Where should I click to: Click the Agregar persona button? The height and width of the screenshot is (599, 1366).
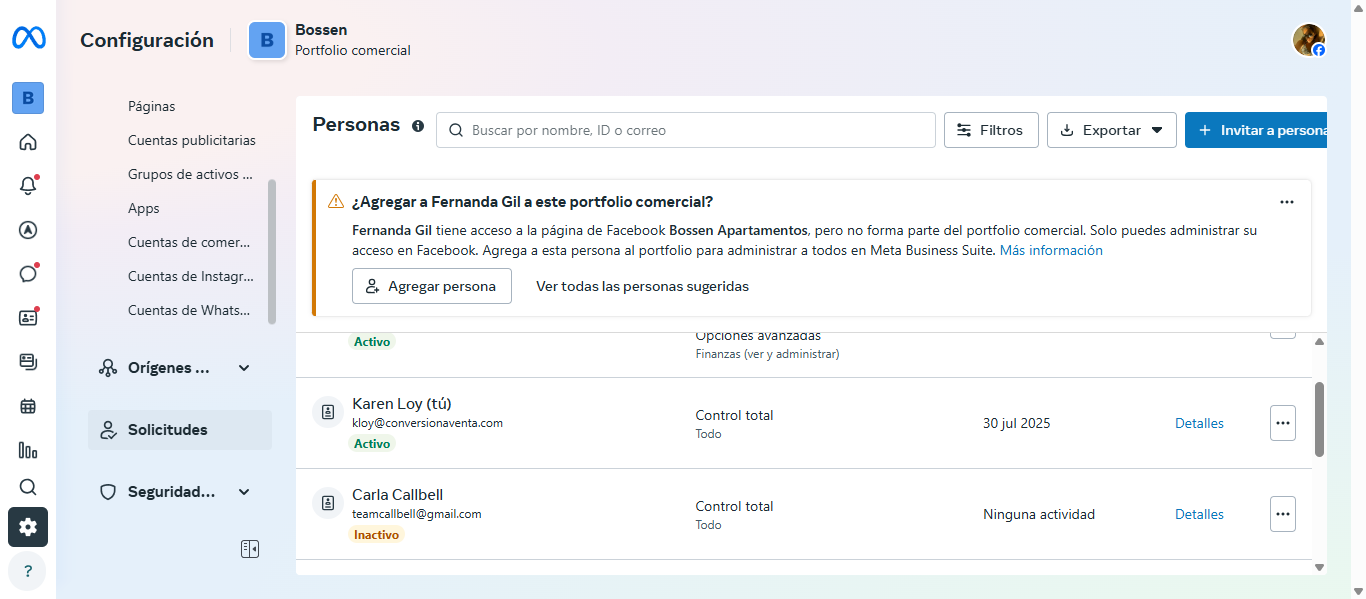(x=432, y=286)
